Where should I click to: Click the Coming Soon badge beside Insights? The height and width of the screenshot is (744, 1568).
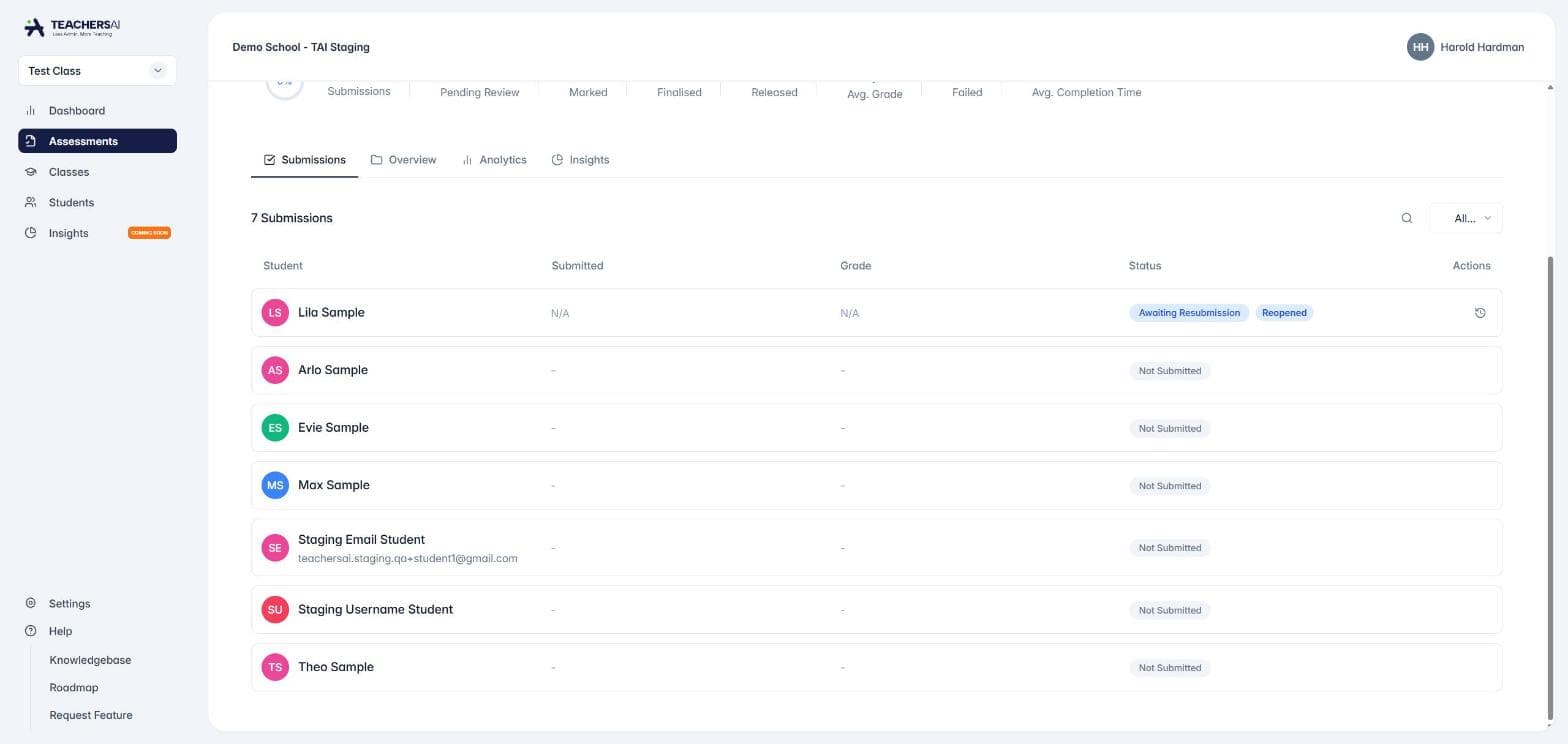[149, 233]
